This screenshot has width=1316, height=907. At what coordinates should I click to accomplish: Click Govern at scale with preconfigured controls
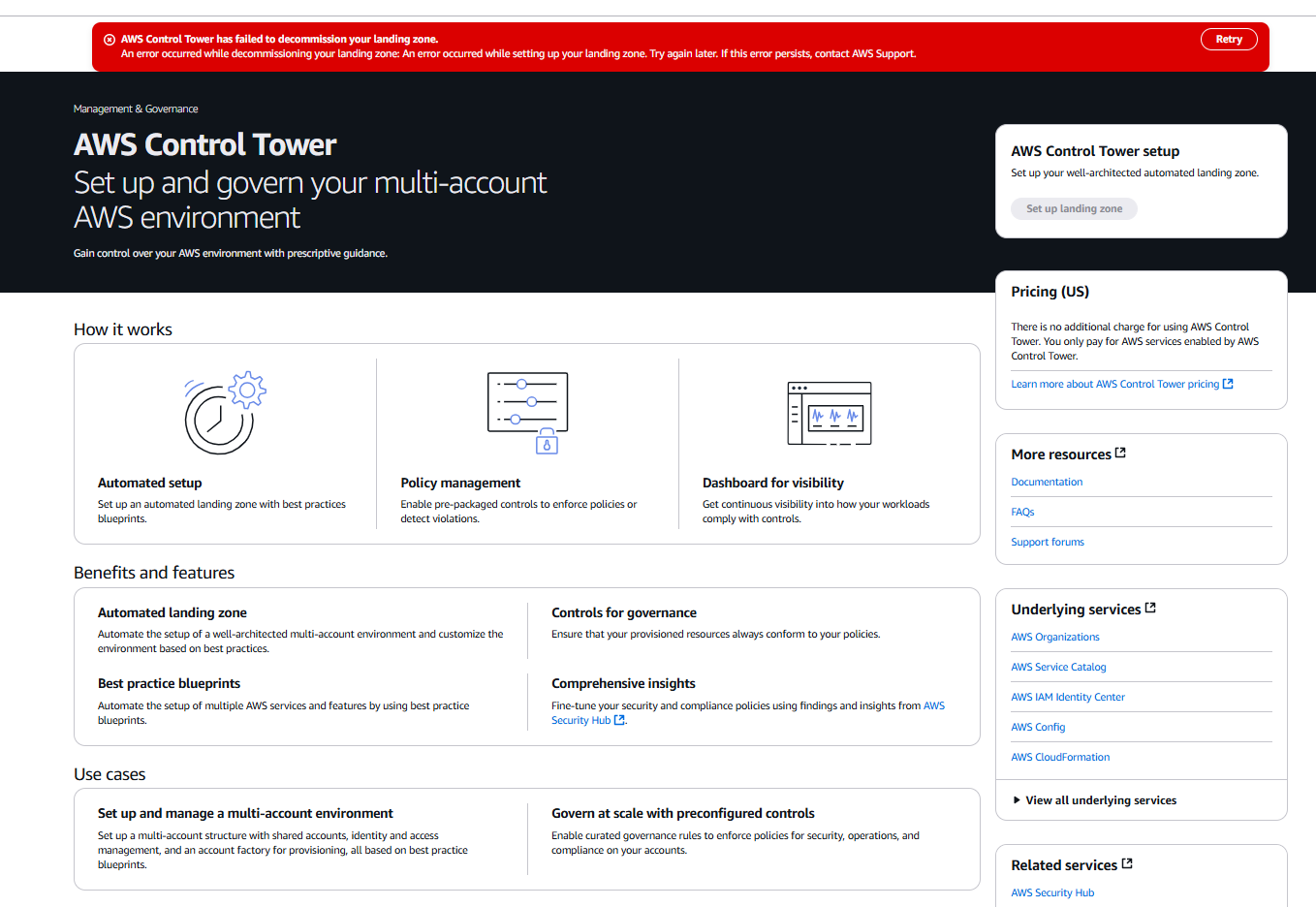[683, 813]
